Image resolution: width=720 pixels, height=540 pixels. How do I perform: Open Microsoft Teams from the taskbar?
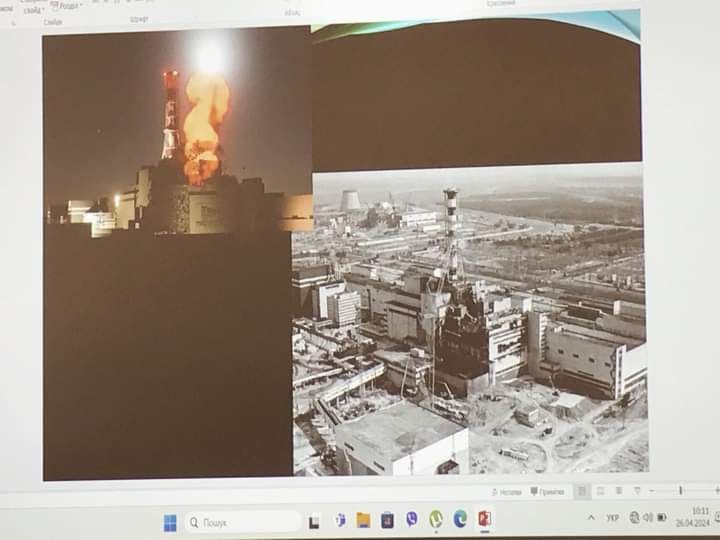pos(339,520)
